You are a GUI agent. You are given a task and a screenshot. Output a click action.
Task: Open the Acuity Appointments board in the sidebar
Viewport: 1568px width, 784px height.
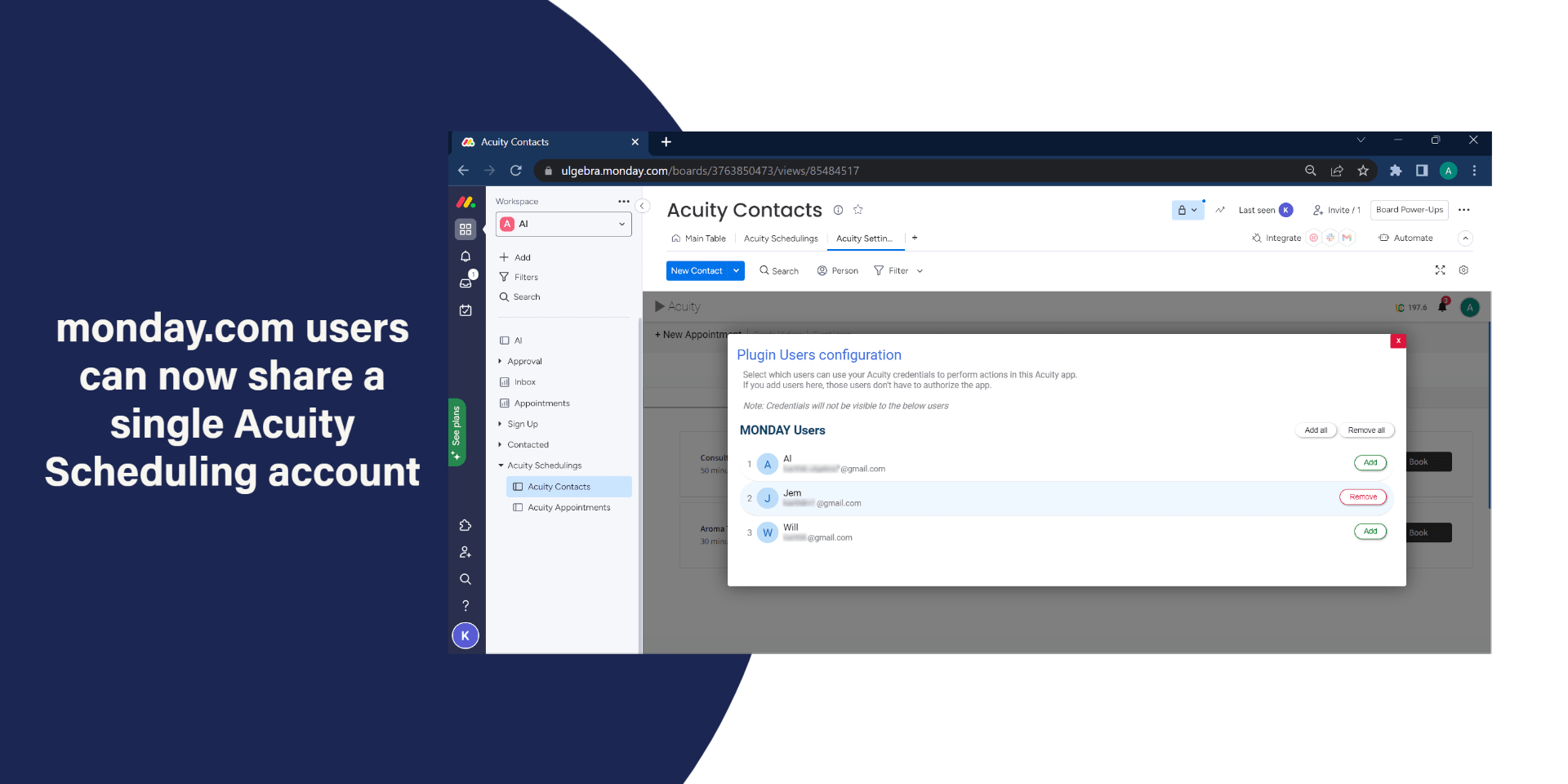point(569,508)
